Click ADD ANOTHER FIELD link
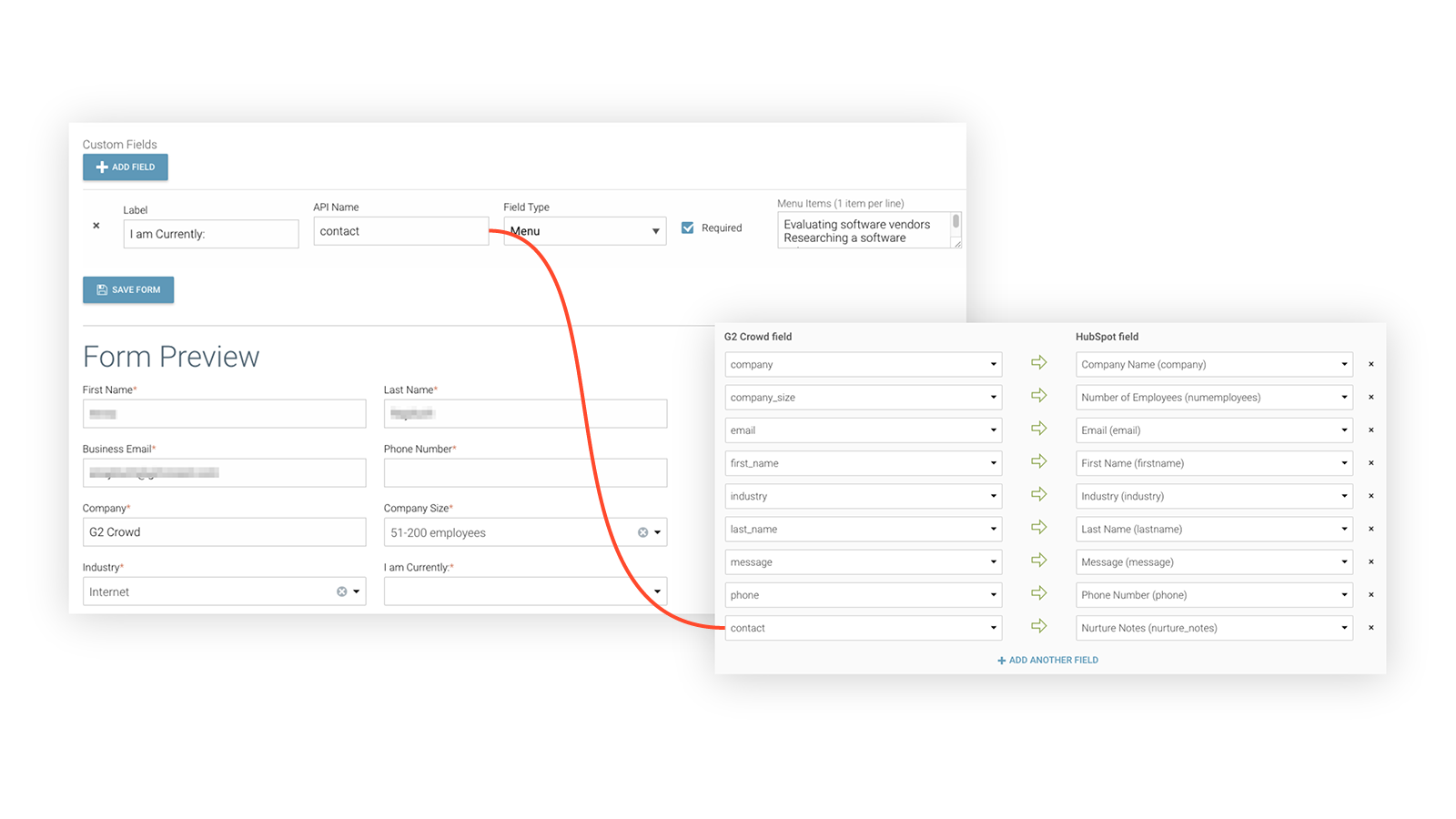Screen dimensions: 1456x819 (1047, 660)
